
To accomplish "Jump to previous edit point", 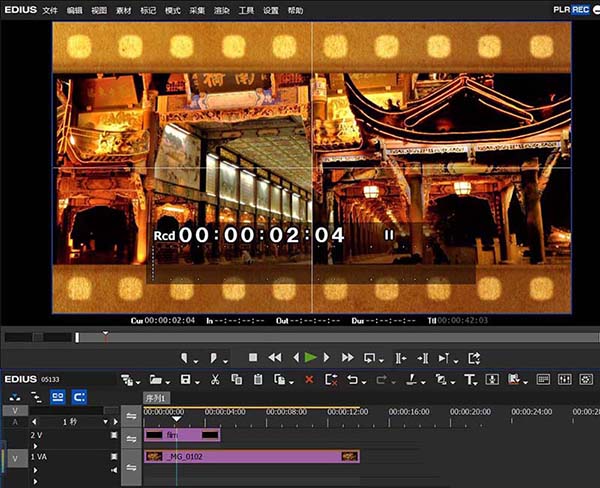I will tap(401, 358).
